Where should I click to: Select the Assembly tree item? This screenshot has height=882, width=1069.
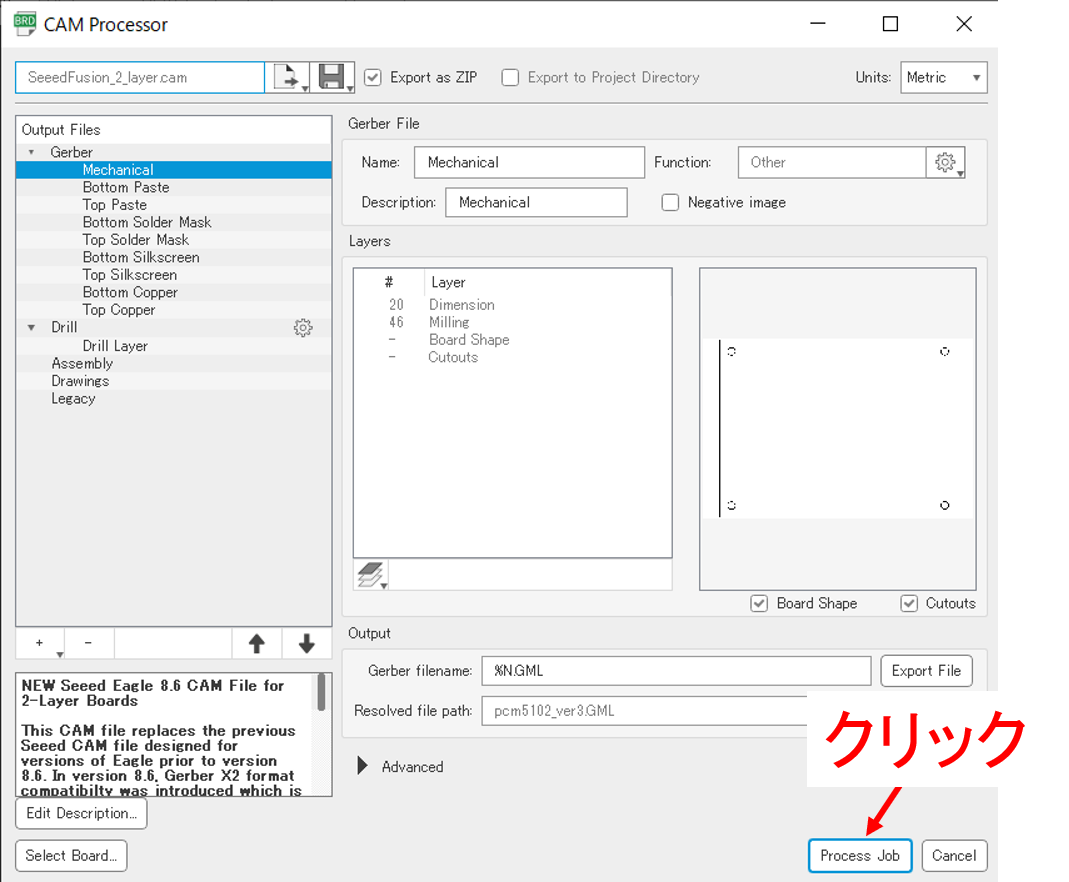pos(174,364)
